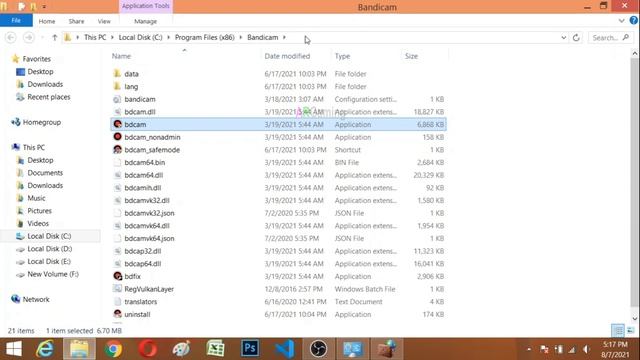Expand the dropdown arrow after This PC
This screenshot has height=360, width=640.
click(112, 38)
